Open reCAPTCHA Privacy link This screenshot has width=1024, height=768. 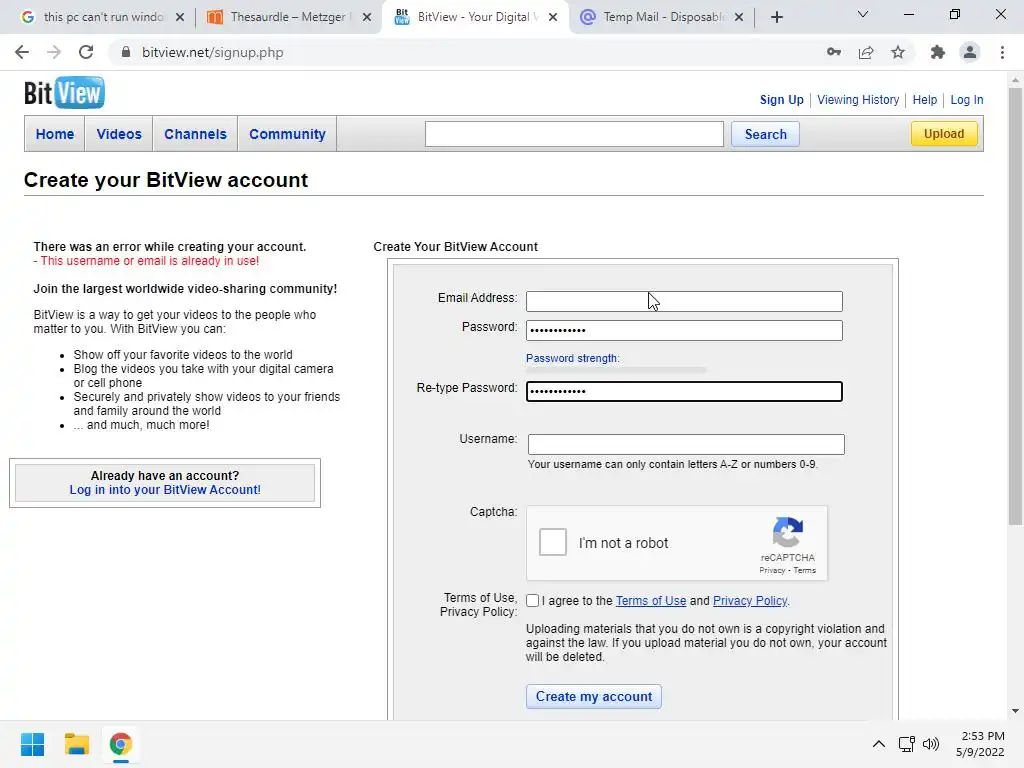pyautogui.click(x=772, y=570)
